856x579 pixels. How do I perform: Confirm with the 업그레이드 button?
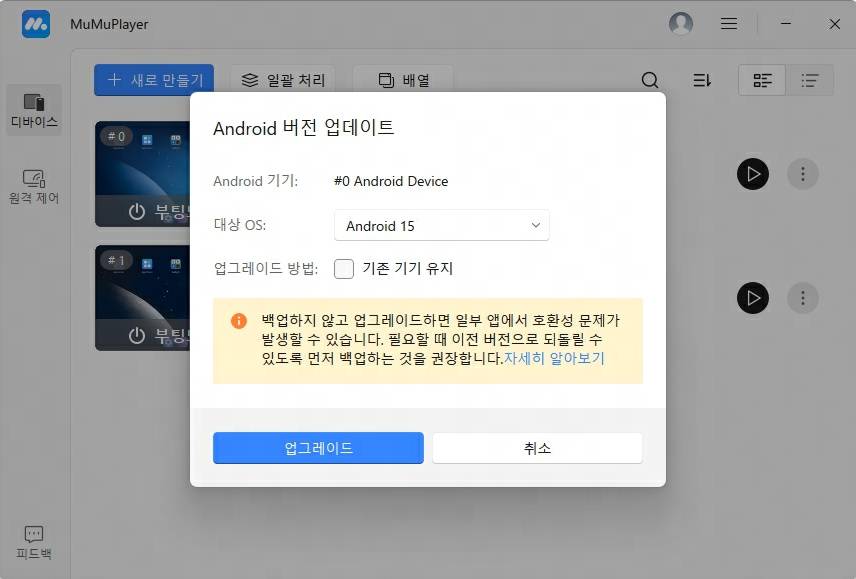coord(318,448)
